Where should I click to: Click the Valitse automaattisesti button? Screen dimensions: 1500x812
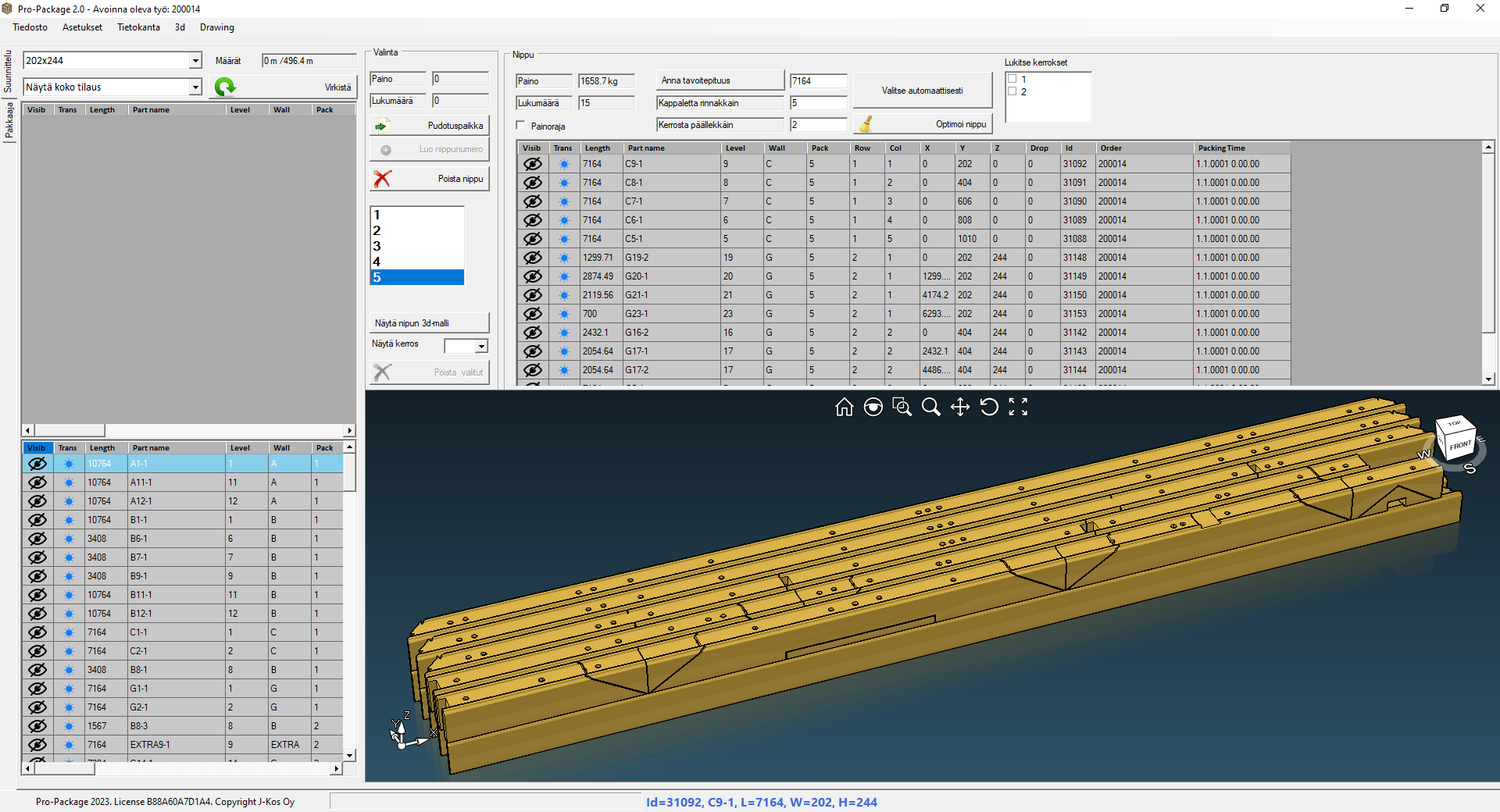(922, 91)
